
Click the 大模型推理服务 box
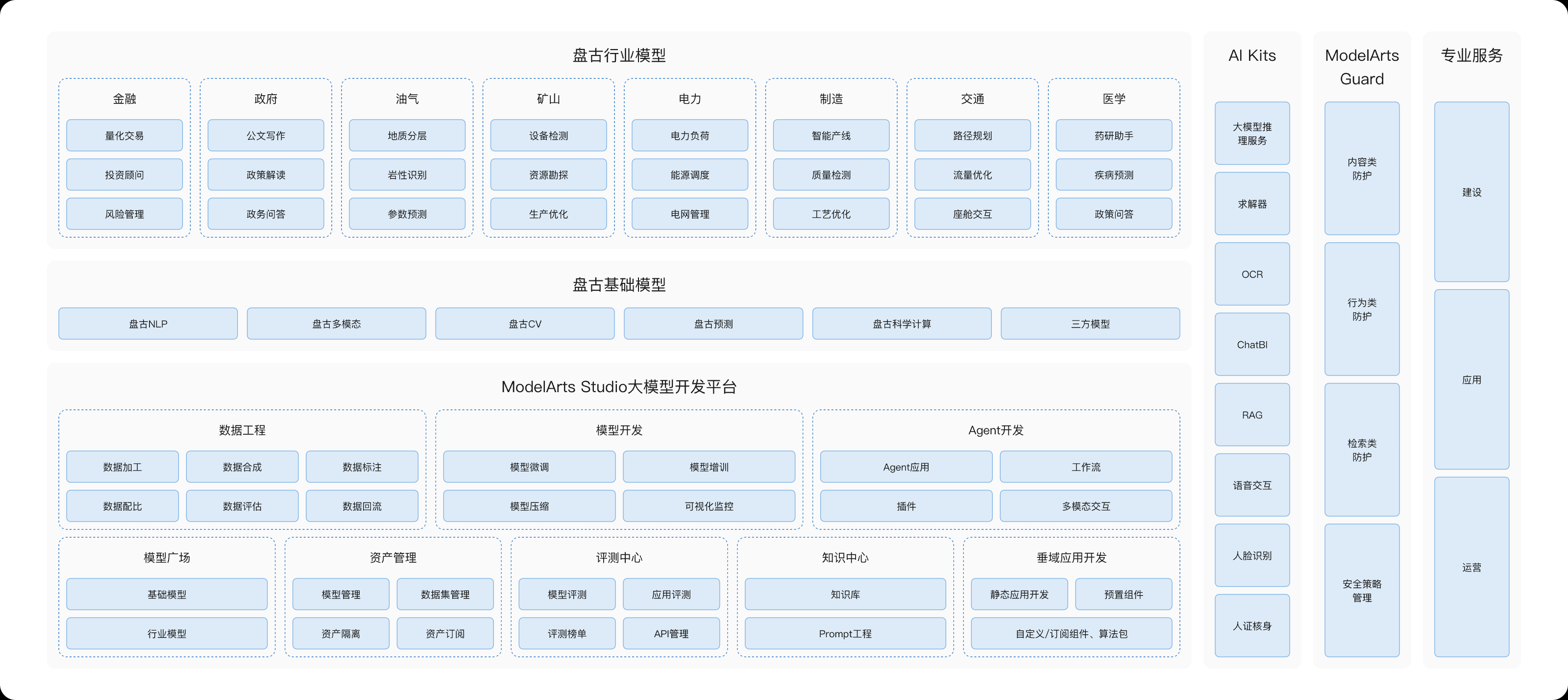[1251, 133]
